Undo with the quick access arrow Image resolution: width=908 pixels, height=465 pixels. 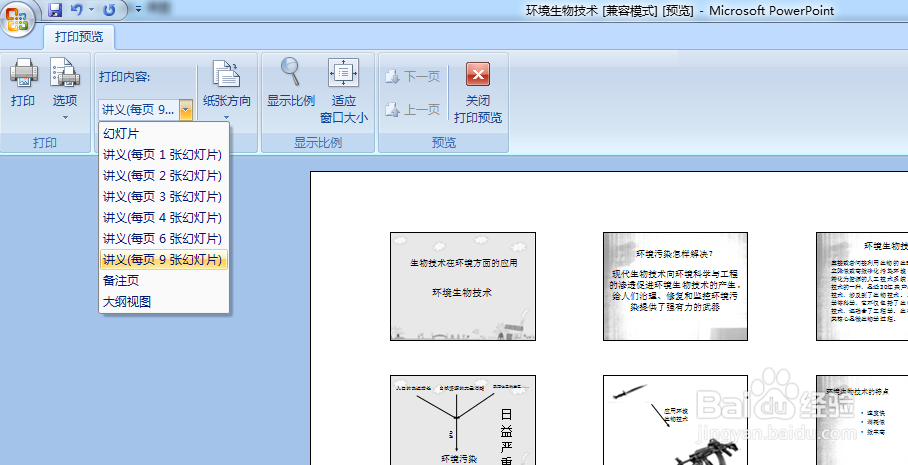(76, 9)
